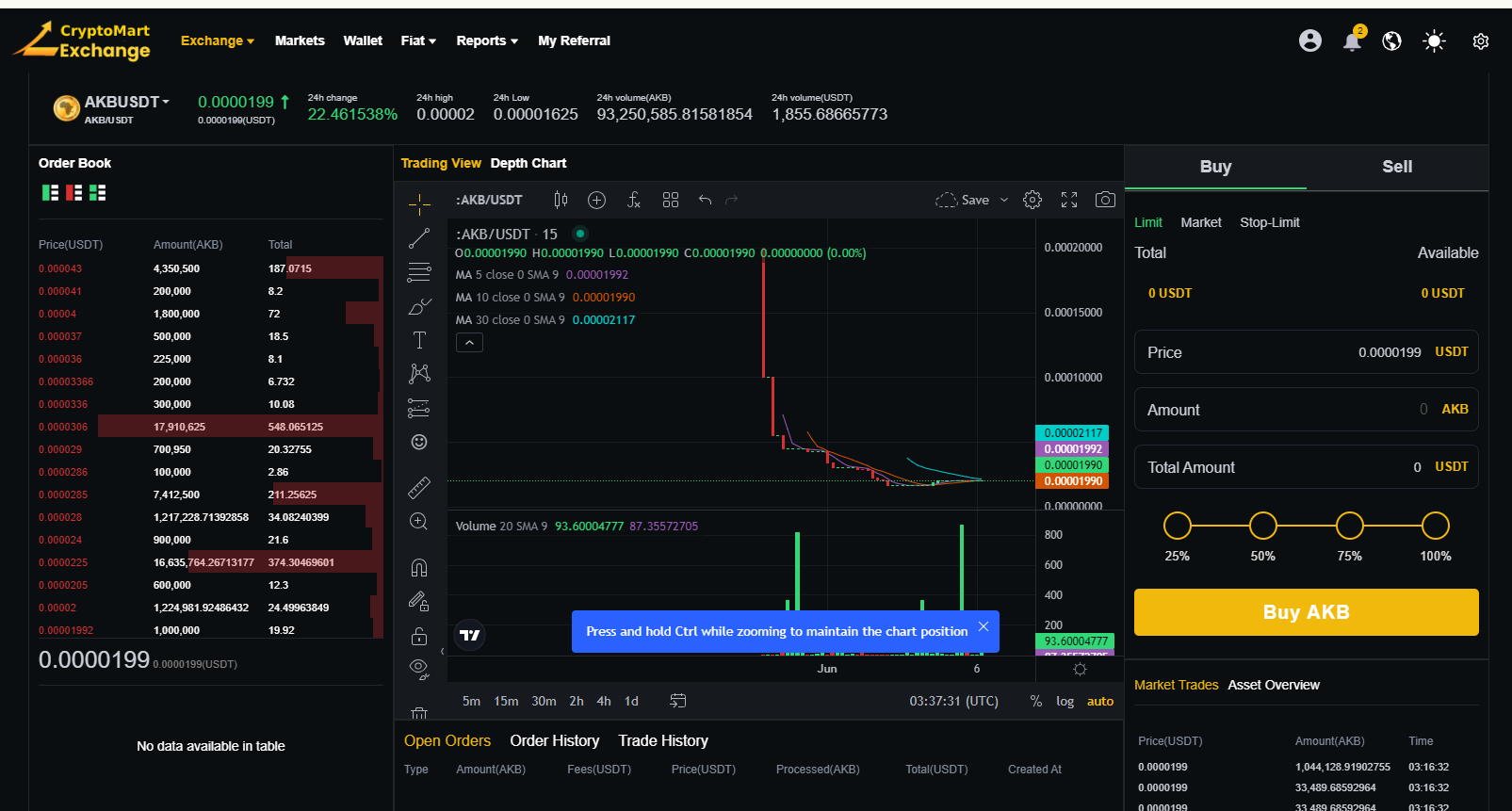This screenshot has height=811, width=1512.
Task: Select the text annotation tool
Action: [x=419, y=340]
